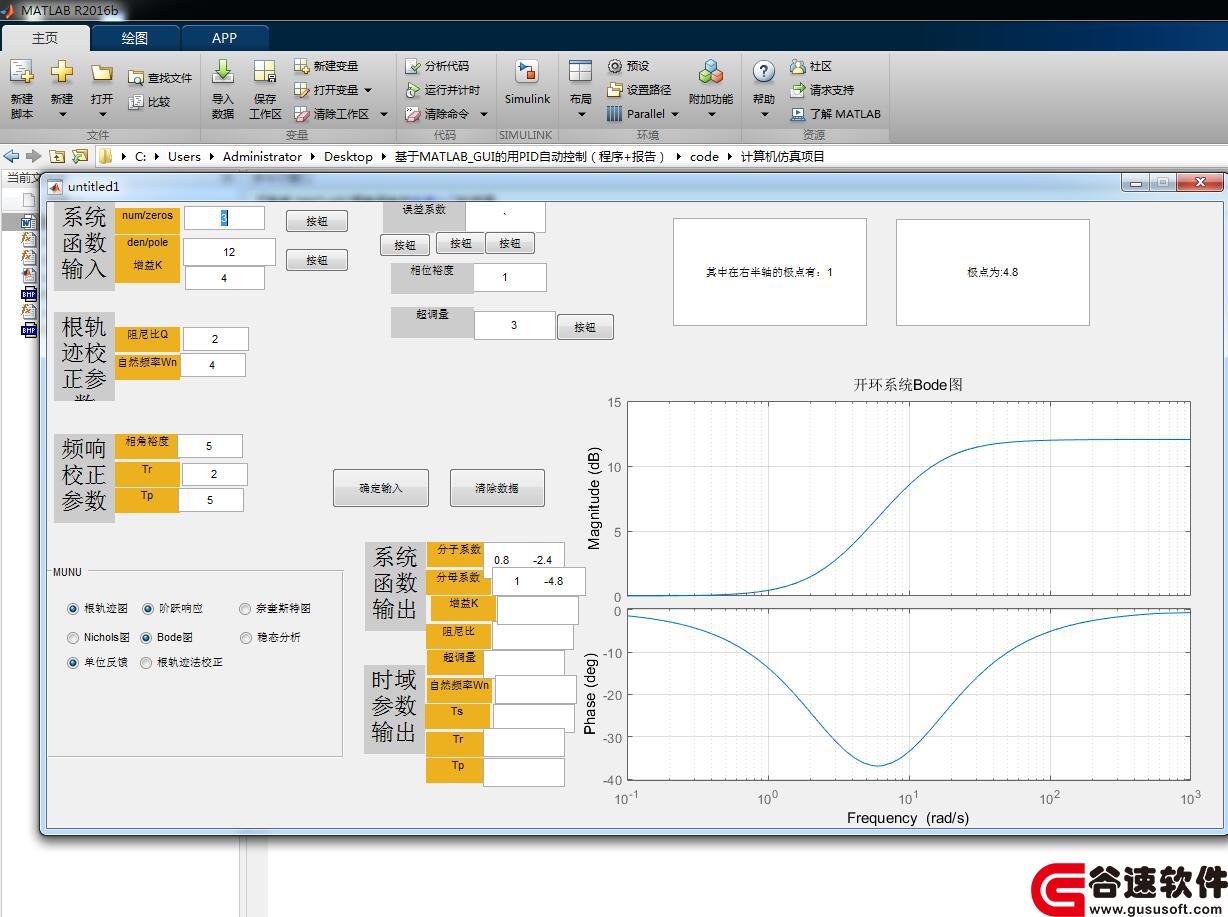Viewport: 1228px width, 917px height.
Task: Click the Clear Commands (清除命令) icon
Action: click(x=413, y=114)
